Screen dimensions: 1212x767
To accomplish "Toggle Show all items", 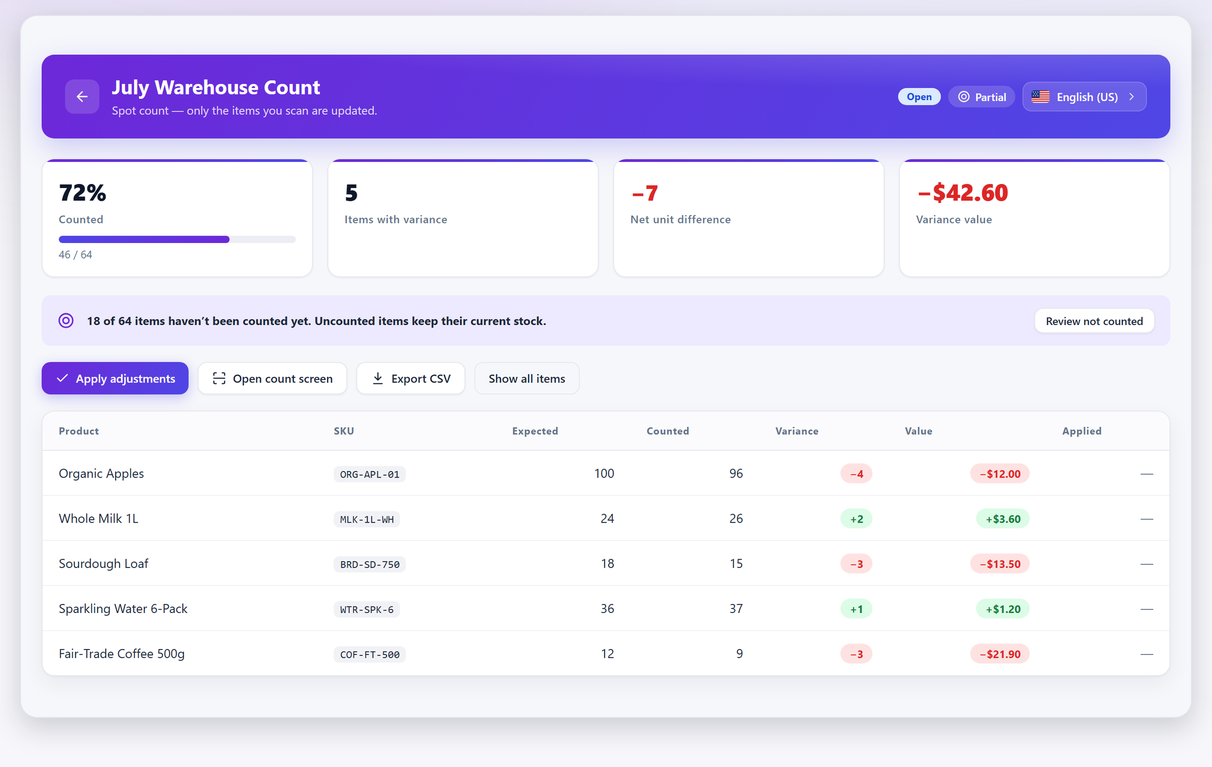I will (527, 378).
